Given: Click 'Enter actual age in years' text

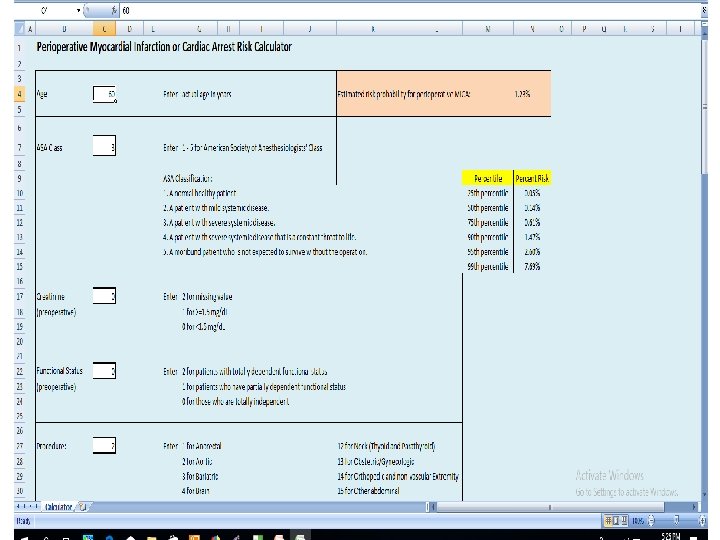Looking at the screenshot, I should [197, 94].
